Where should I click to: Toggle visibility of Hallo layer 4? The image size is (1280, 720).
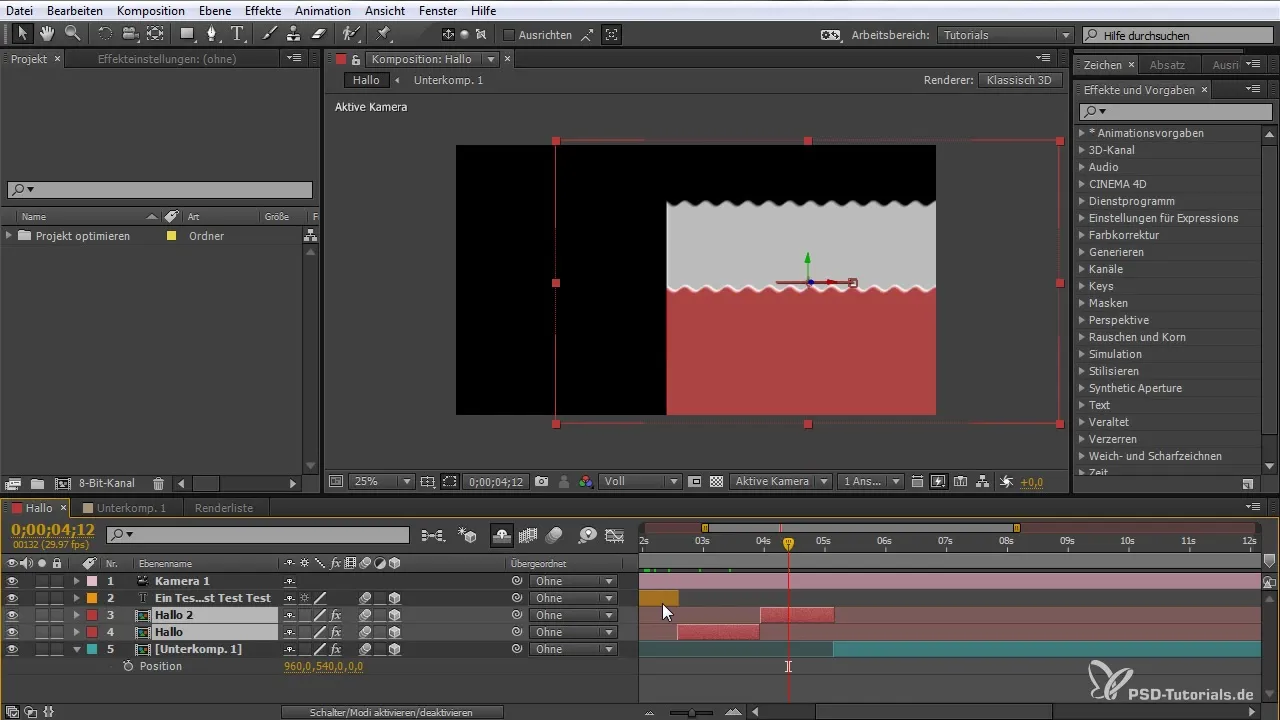12,632
